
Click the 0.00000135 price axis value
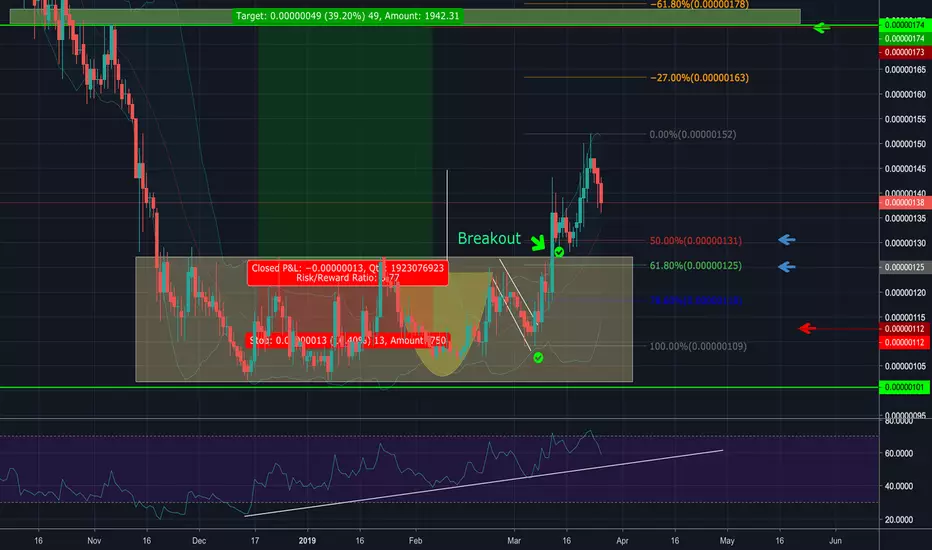[x=905, y=218]
